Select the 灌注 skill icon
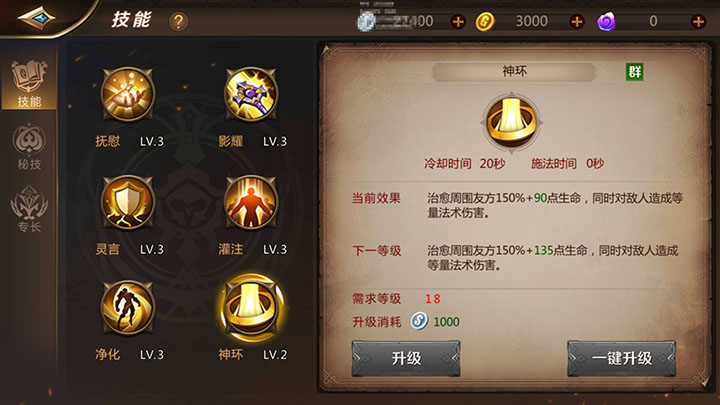 251,202
